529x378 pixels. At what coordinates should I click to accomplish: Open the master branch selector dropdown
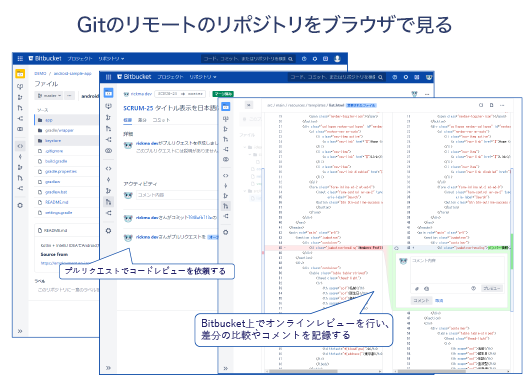click(x=49, y=96)
